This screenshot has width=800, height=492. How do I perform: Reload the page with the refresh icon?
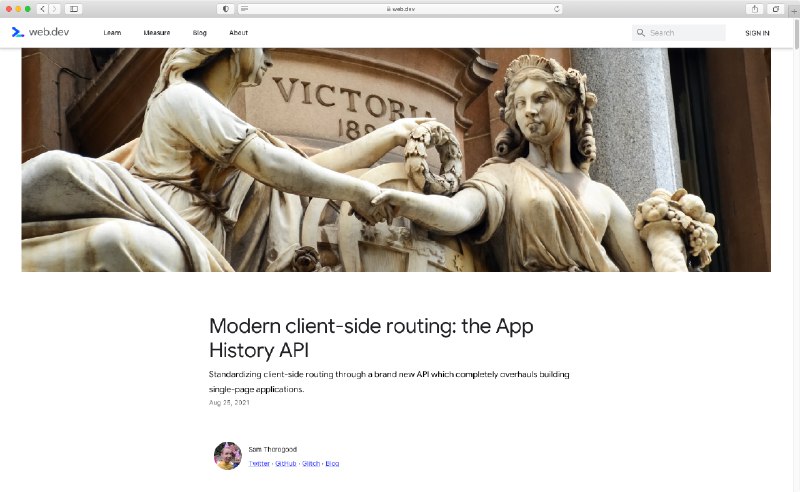click(x=557, y=9)
